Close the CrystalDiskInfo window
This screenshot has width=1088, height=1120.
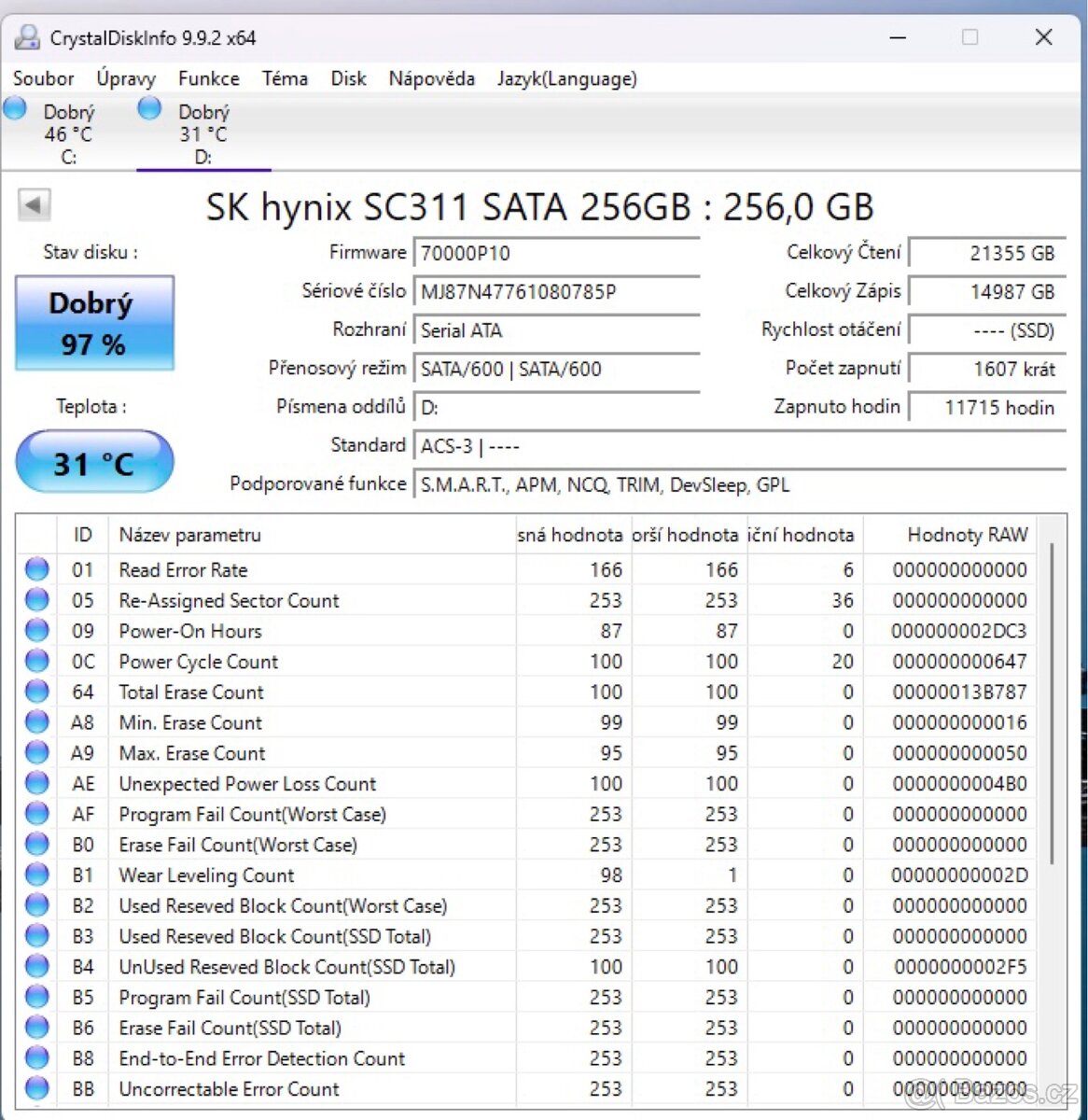click(1043, 37)
